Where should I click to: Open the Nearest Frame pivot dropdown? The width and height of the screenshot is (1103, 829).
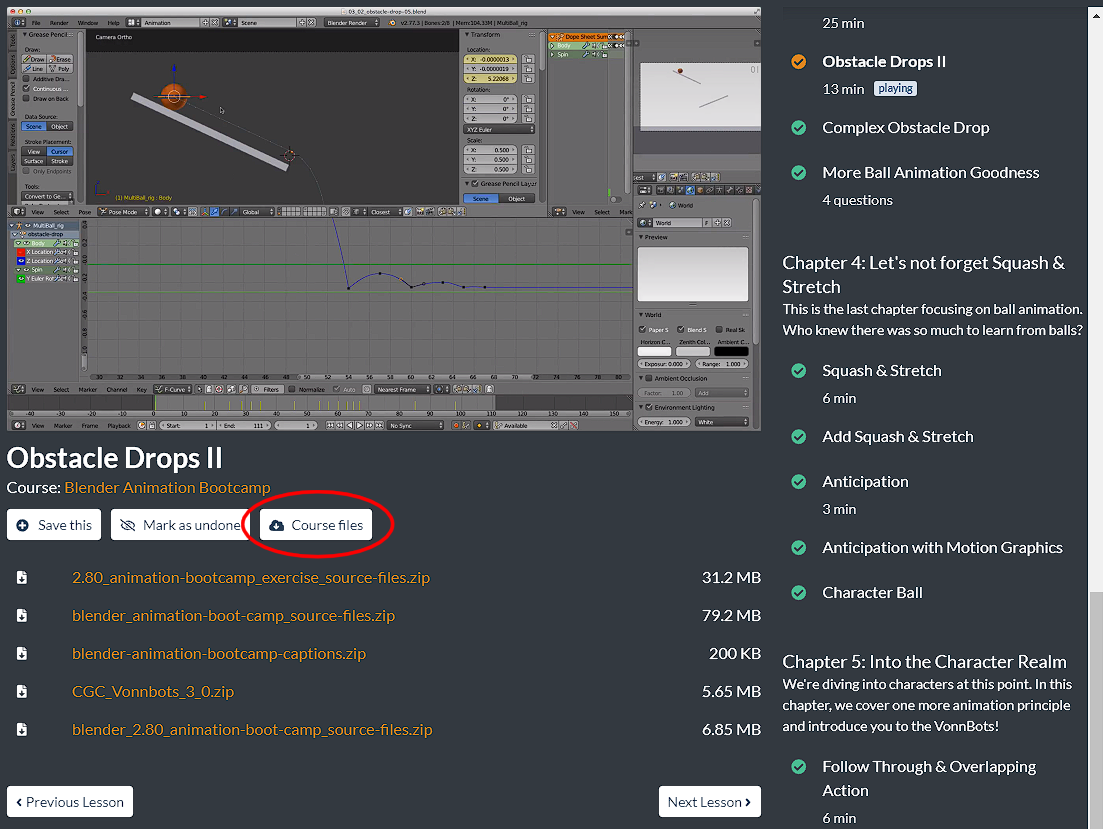tap(402, 389)
